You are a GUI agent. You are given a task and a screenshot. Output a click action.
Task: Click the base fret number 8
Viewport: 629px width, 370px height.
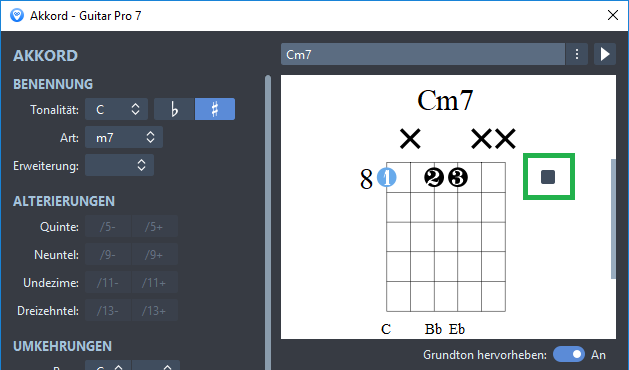point(366,179)
